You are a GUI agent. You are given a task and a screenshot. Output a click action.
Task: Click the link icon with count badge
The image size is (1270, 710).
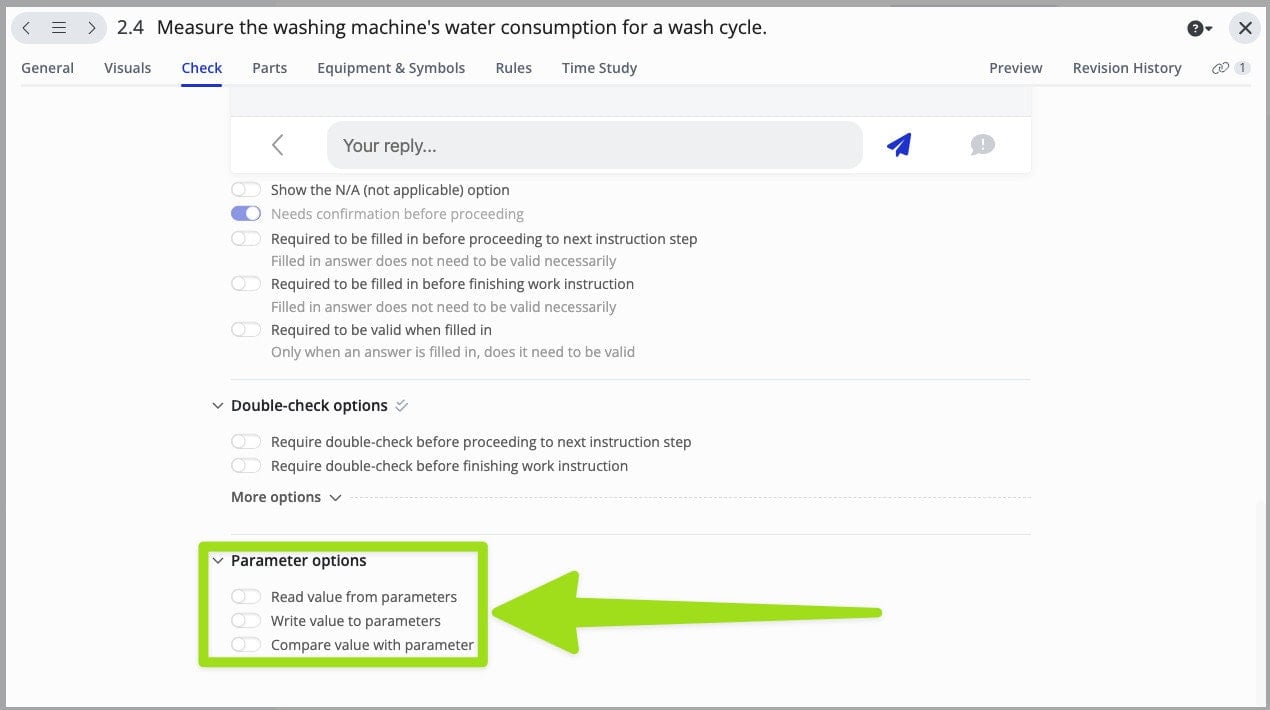coord(1230,68)
